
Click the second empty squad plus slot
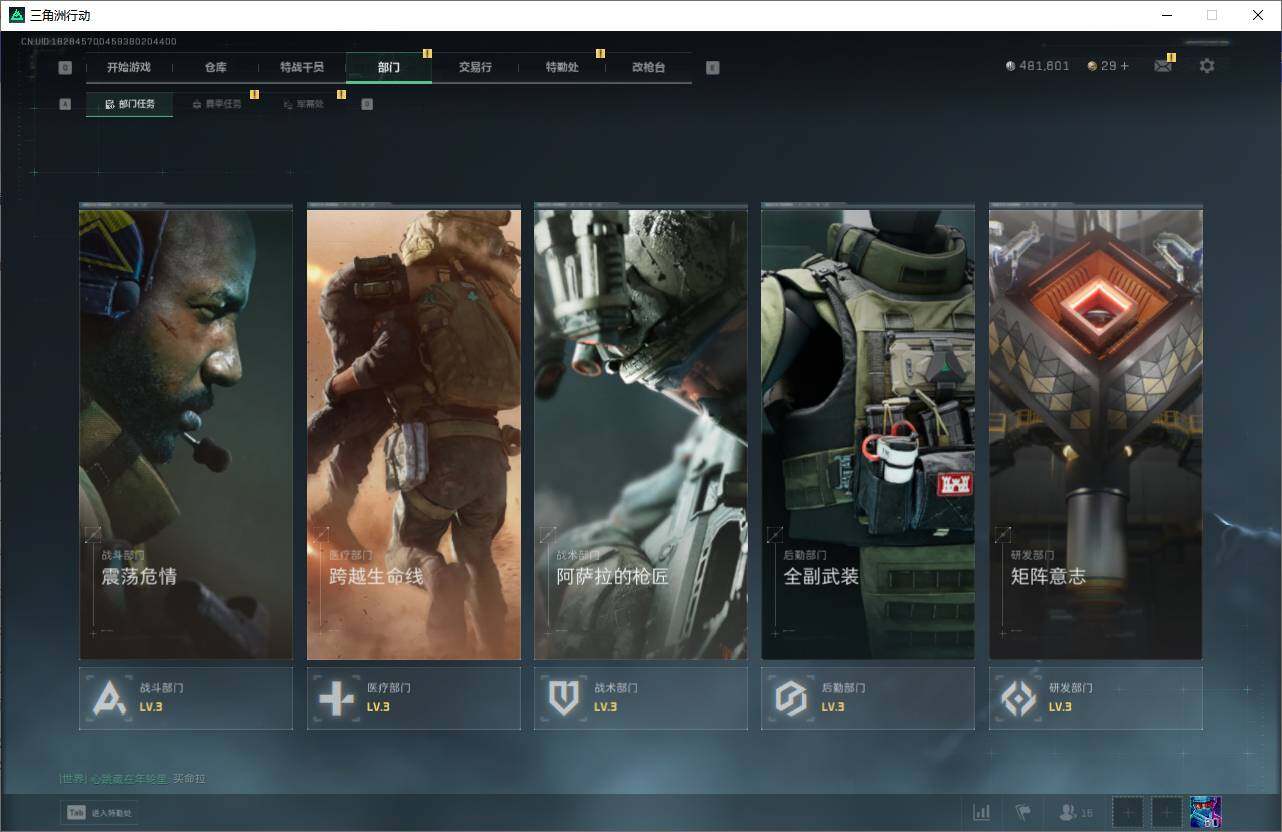[x=1167, y=812]
